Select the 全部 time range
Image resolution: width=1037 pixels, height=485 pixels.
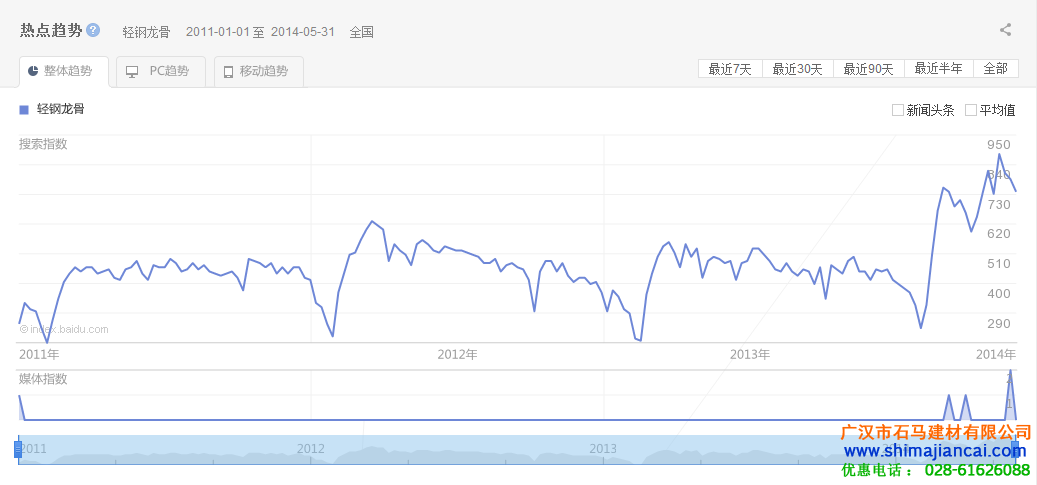(995, 69)
